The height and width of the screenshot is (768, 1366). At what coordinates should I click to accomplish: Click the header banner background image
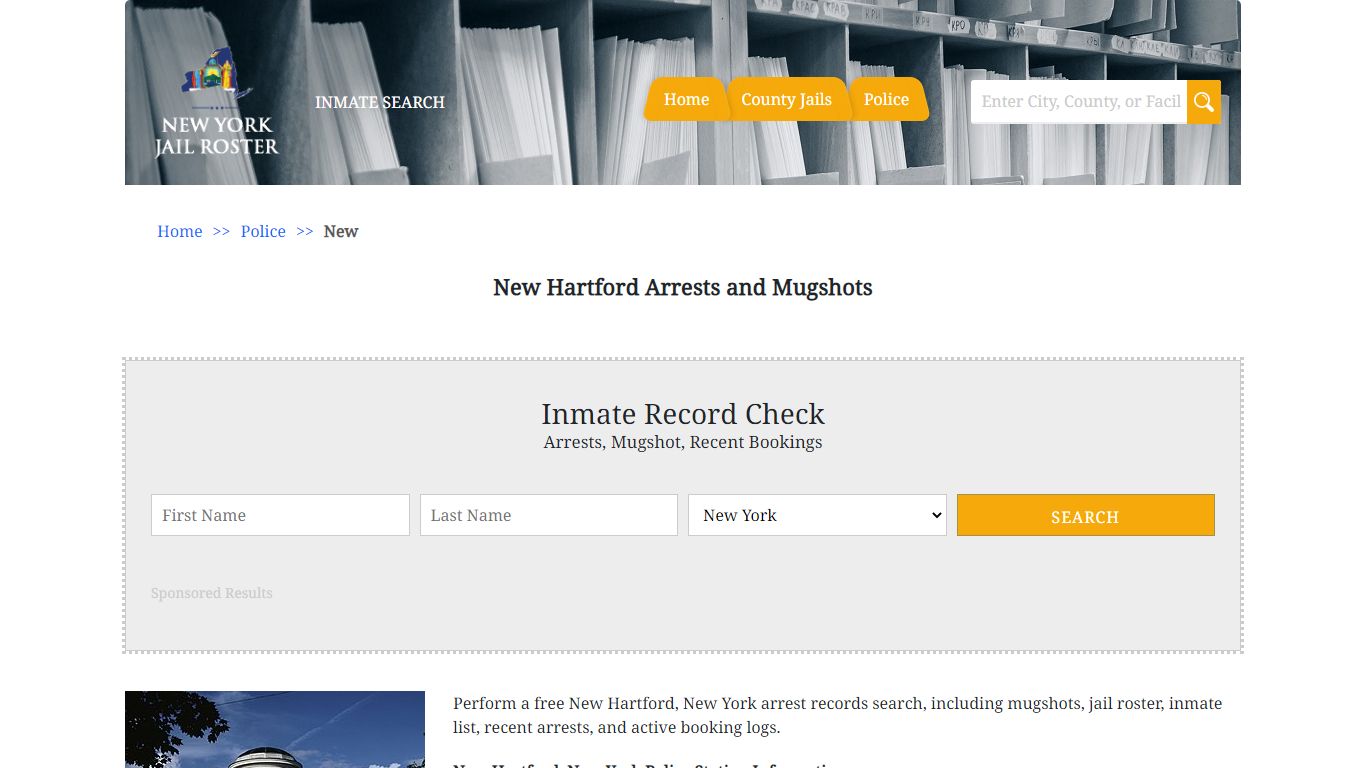(x=600, y=40)
